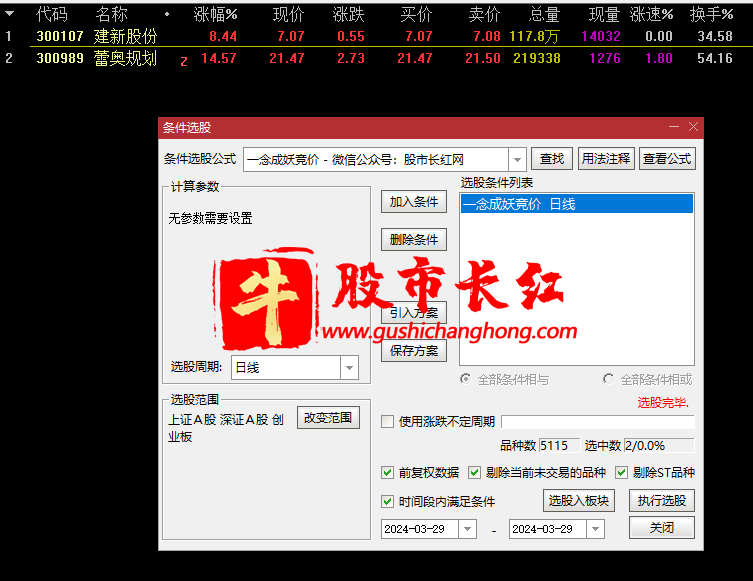Click the 54.16 换手 value

[715, 58]
